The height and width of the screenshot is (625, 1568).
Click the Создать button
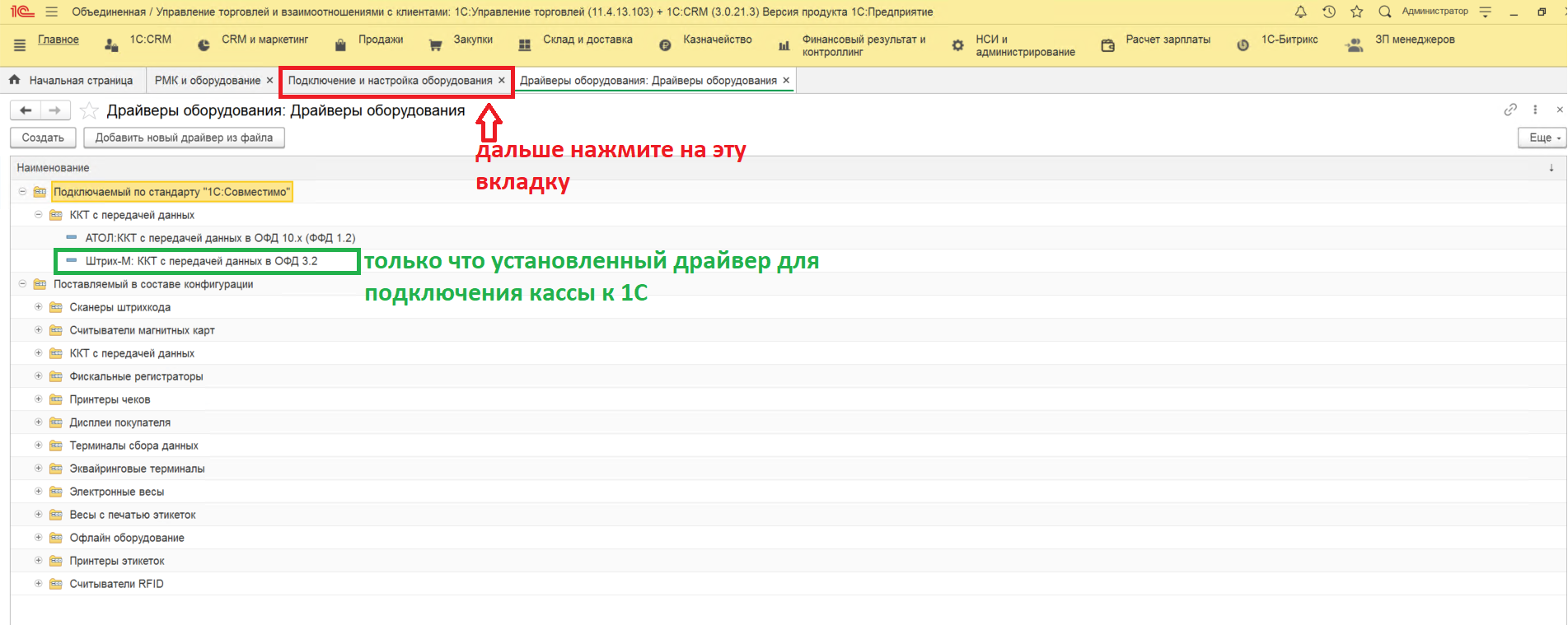(43, 138)
